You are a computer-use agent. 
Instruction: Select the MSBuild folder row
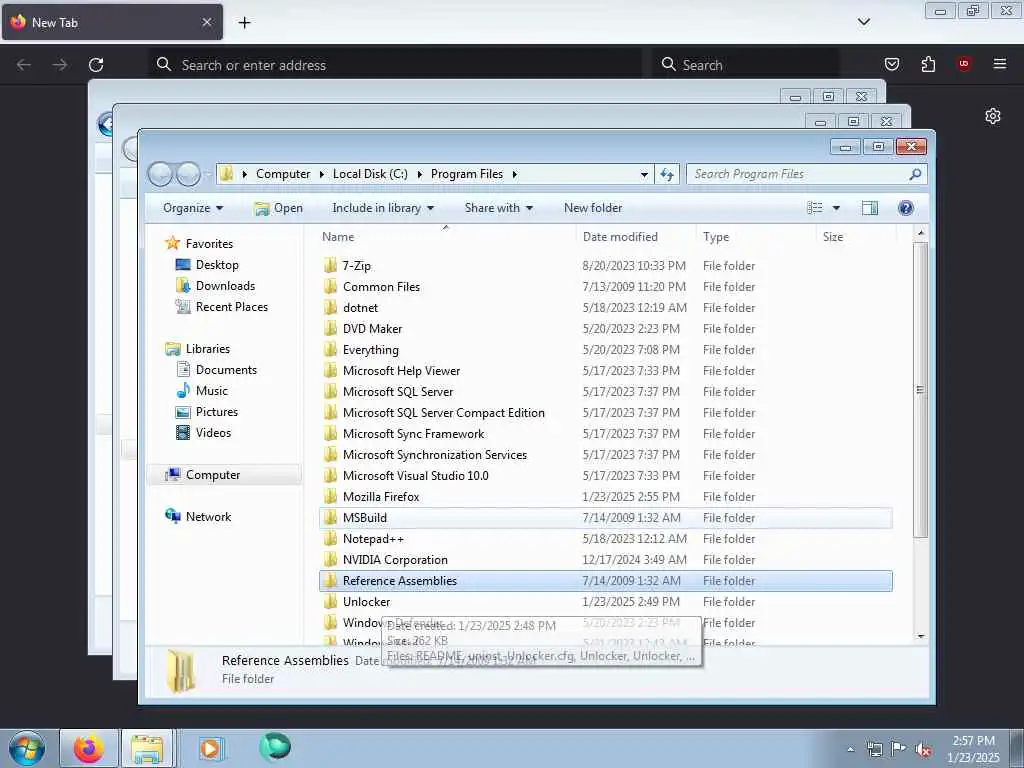(x=605, y=518)
